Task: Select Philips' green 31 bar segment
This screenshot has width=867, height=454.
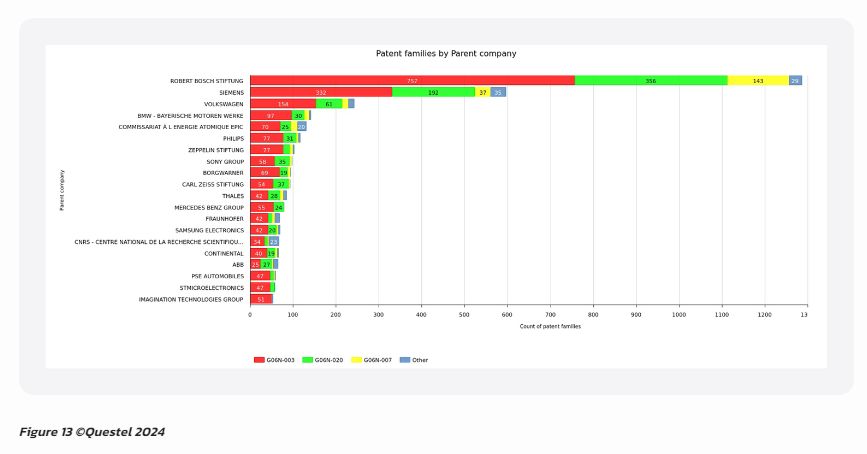Action: (290, 138)
